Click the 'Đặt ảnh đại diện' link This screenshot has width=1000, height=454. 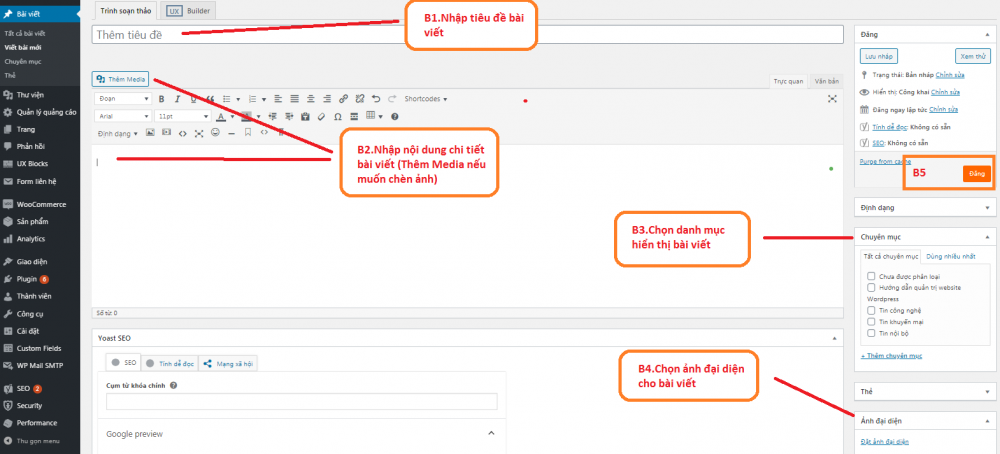click(x=885, y=441)
